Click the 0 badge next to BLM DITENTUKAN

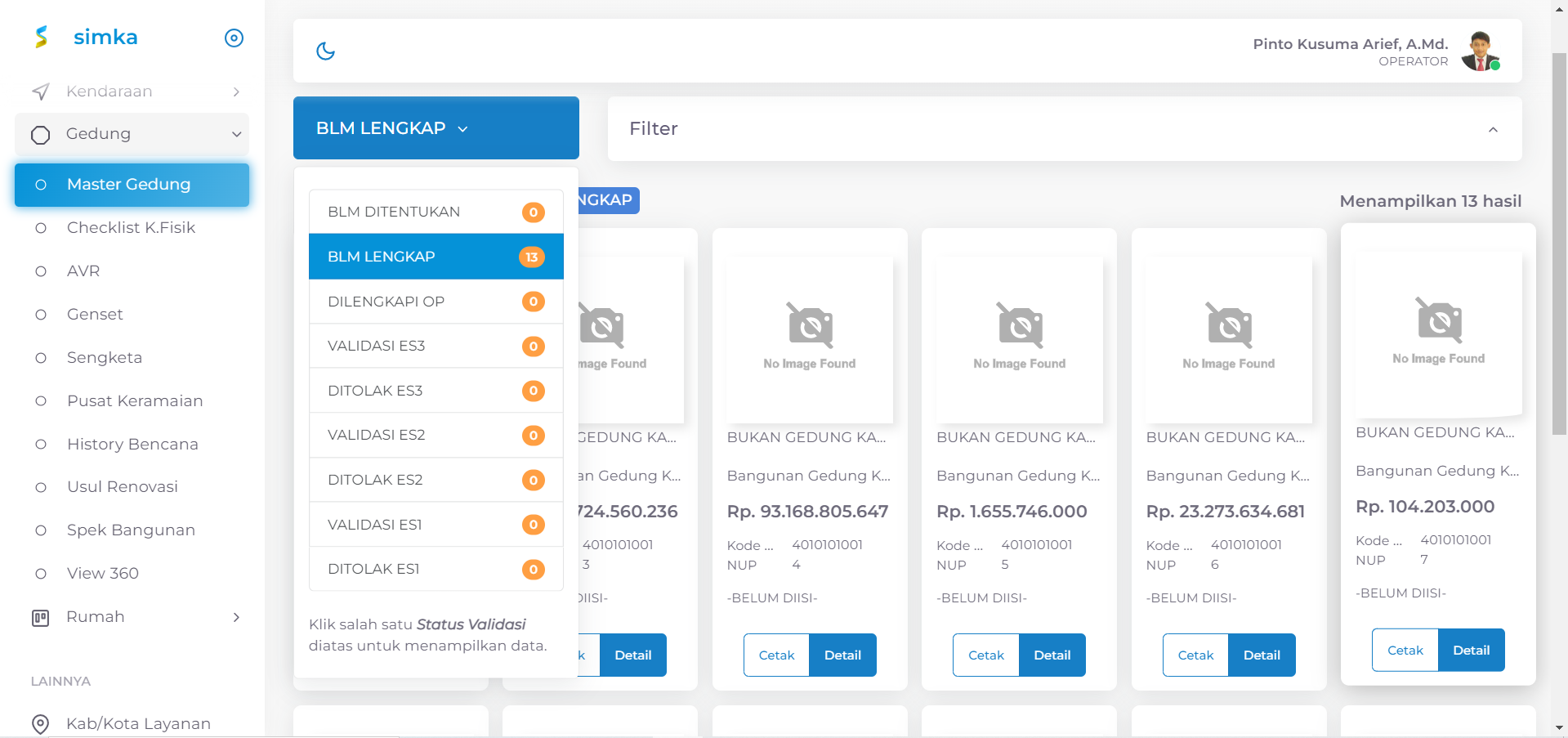click(x=534, y=212)
